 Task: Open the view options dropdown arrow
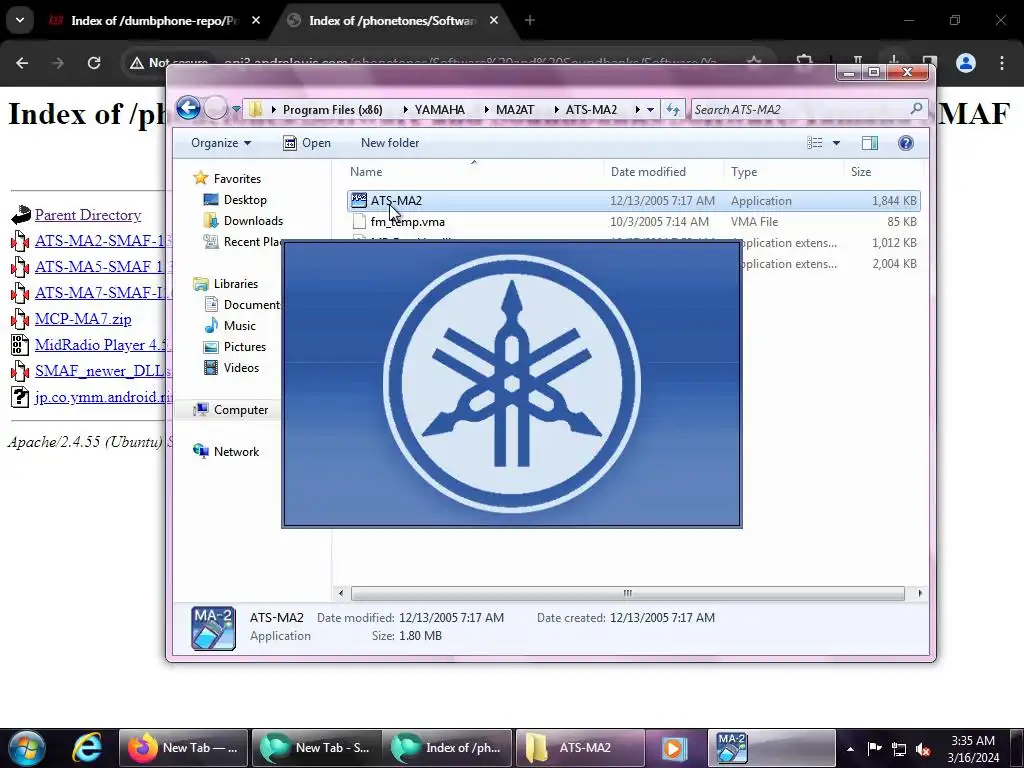pyautogui.click(x=836, y=143)
